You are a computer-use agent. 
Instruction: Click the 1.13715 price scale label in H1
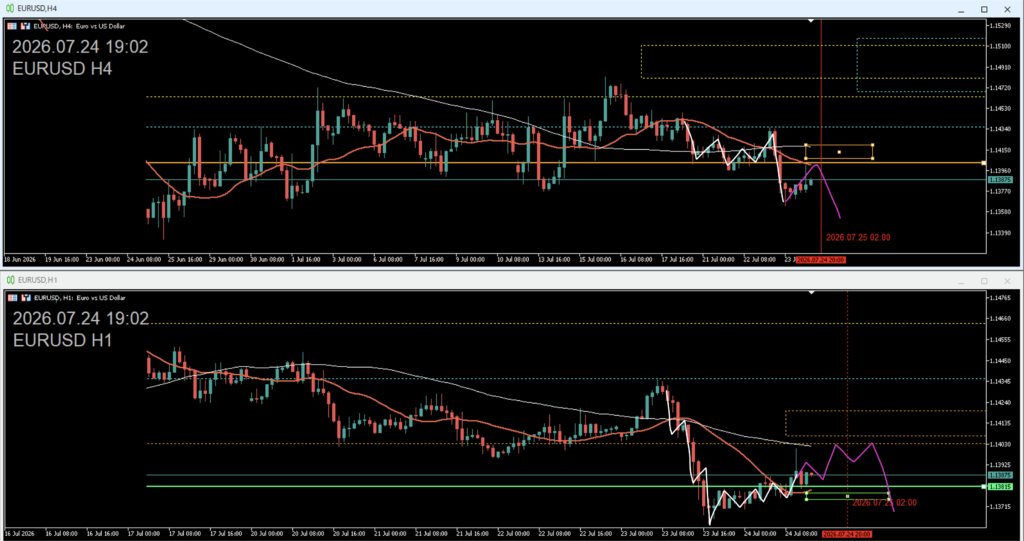coord(1000,506)
